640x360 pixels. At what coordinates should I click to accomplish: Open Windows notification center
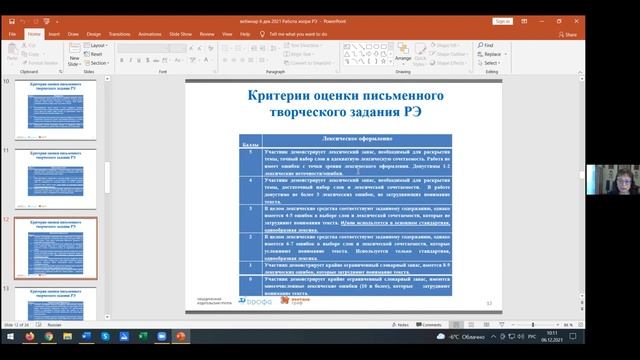(573, 337)
